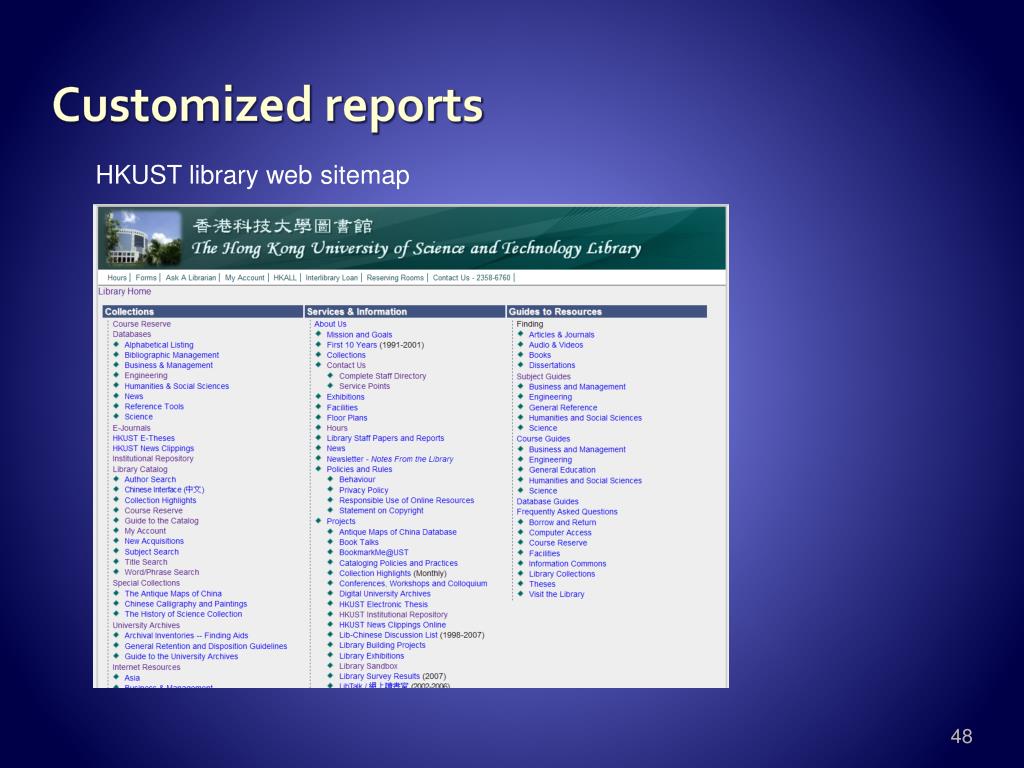Click Ask A Librarian in navigation bar
Screen dimensions: 1024x768
pos(191,278)
